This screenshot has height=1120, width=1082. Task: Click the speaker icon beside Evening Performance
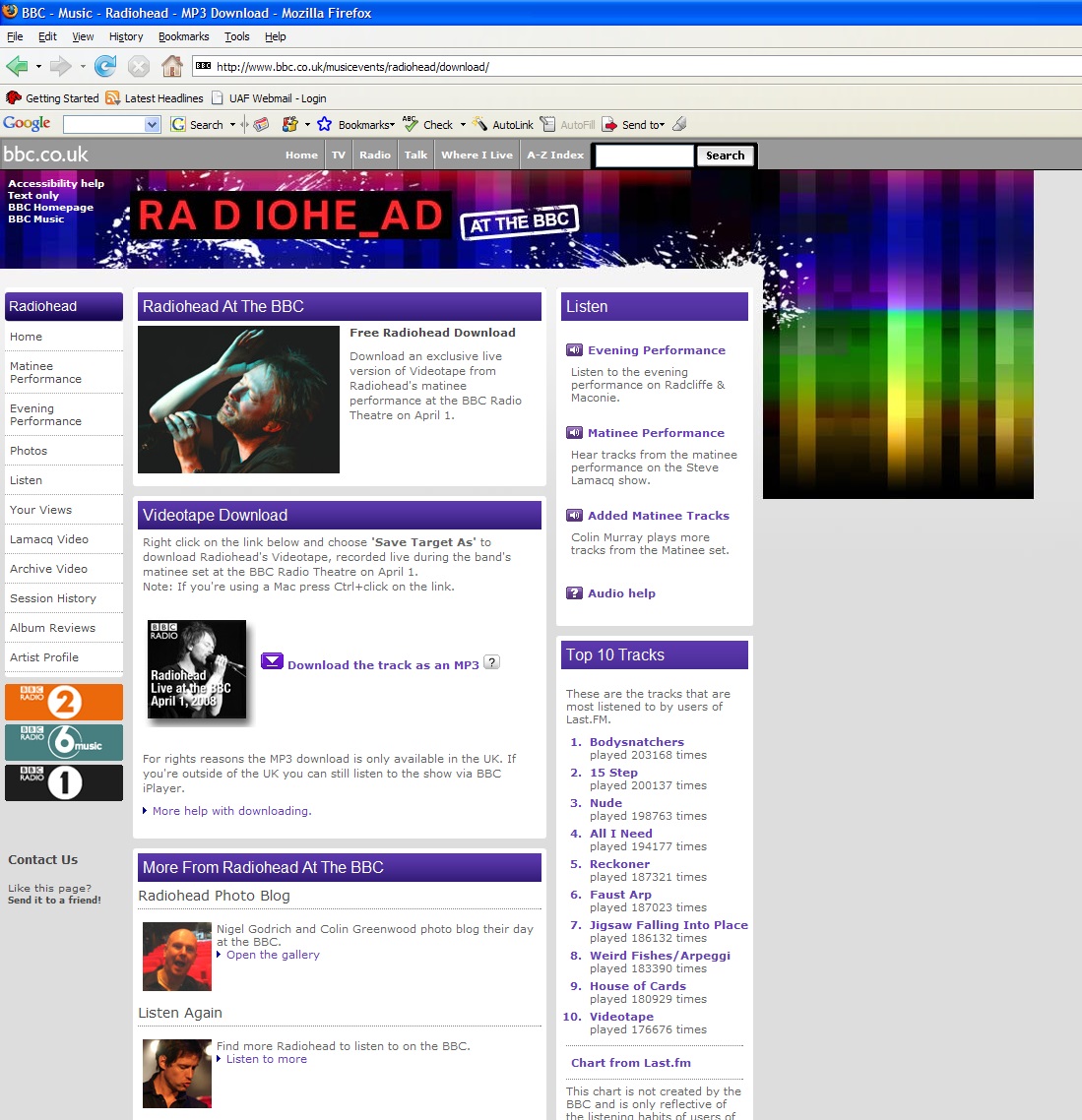pyautogui.click(x=575, y=350)
